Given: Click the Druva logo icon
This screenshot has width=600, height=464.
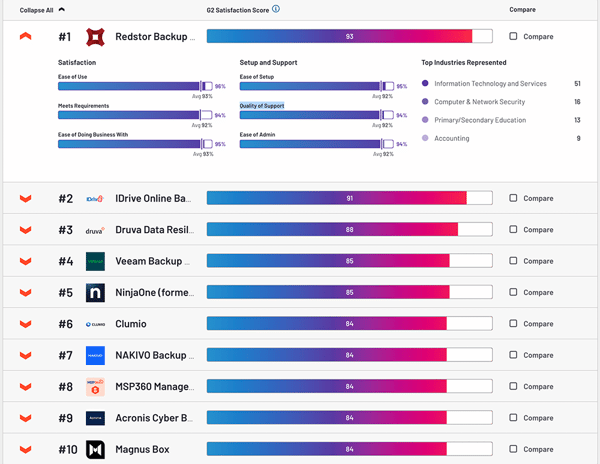Looking at the screenshot, I should [x=95, y=230].
